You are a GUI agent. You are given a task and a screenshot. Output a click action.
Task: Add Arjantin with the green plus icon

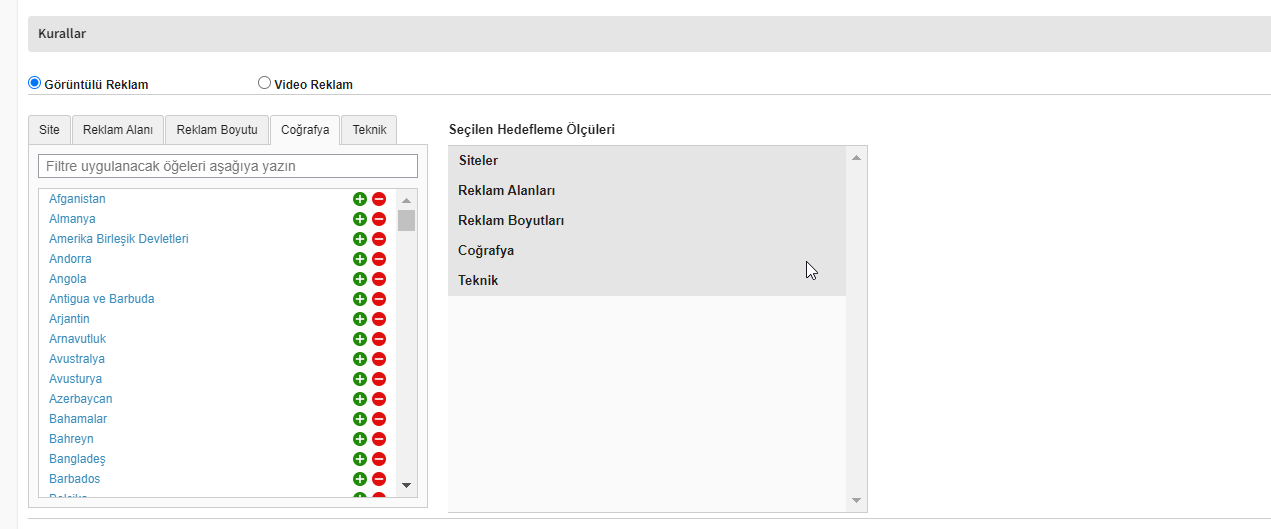(360, 319)
